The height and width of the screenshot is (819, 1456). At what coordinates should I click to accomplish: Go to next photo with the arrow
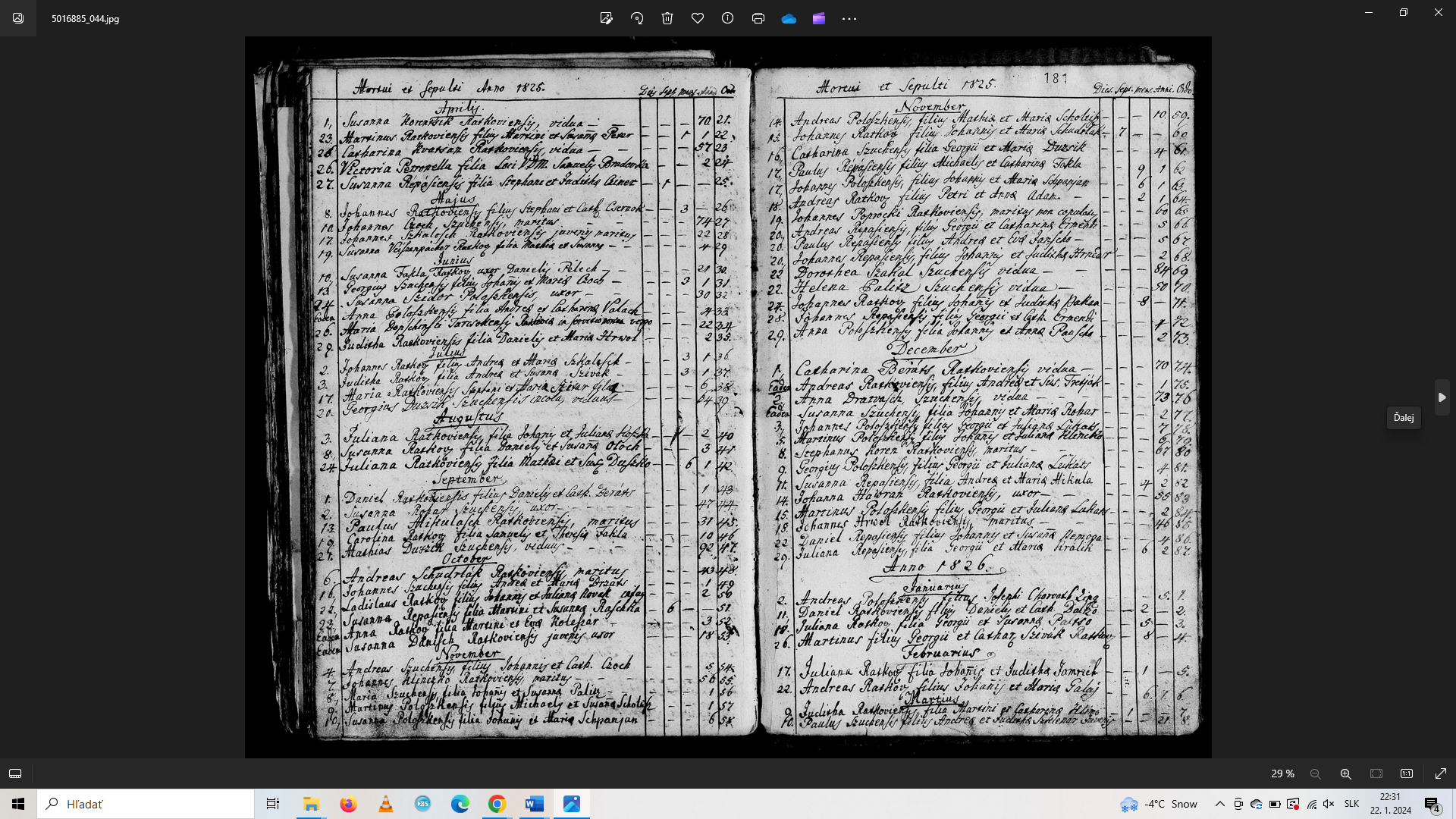pos(1442,397)
